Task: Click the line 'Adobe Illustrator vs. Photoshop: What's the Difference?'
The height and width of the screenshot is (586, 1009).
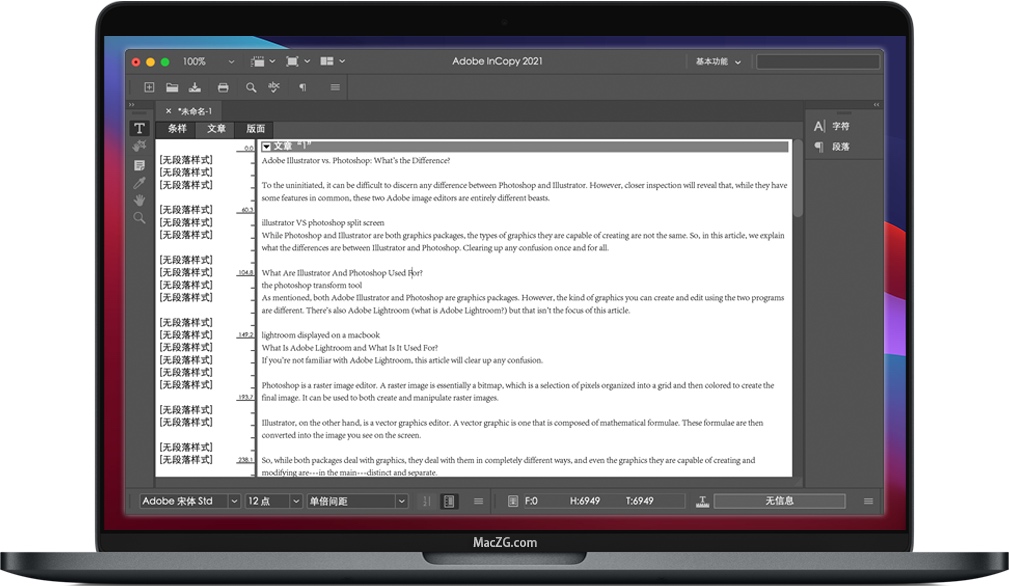Action: [356, 160]
